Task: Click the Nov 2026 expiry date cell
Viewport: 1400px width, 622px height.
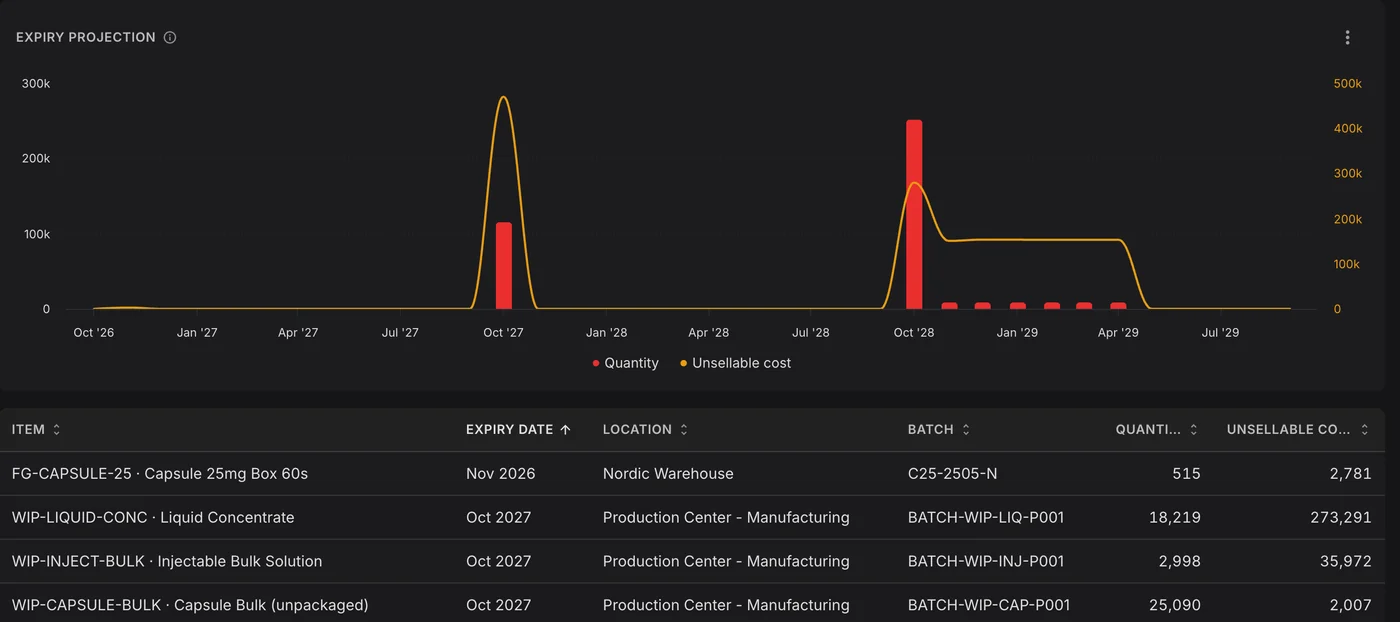Action: pyautogui.click(x=501, y=473)
